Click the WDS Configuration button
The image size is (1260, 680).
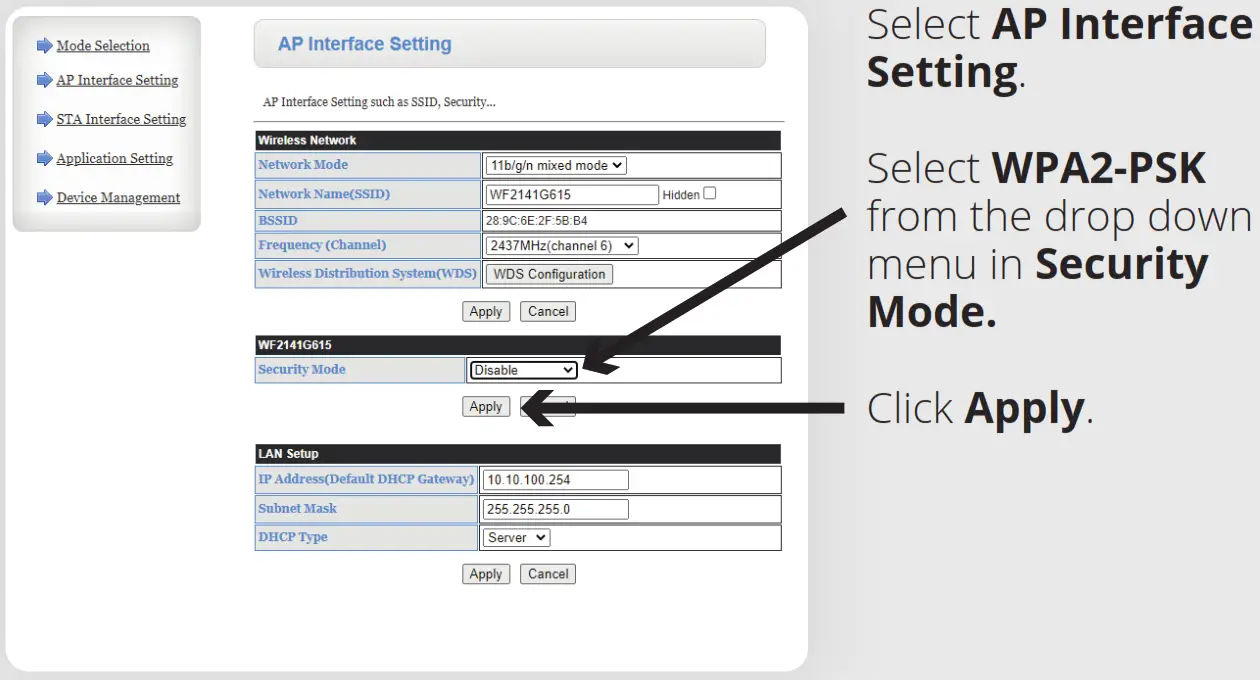click(x=549, y=274)
